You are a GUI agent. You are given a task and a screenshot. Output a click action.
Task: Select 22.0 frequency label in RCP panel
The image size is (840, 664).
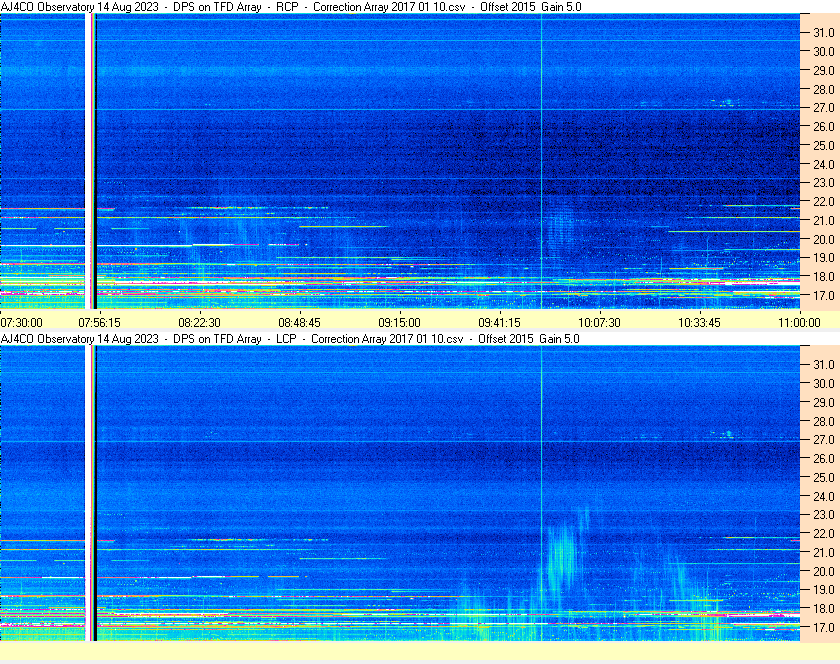coord(824,202)
